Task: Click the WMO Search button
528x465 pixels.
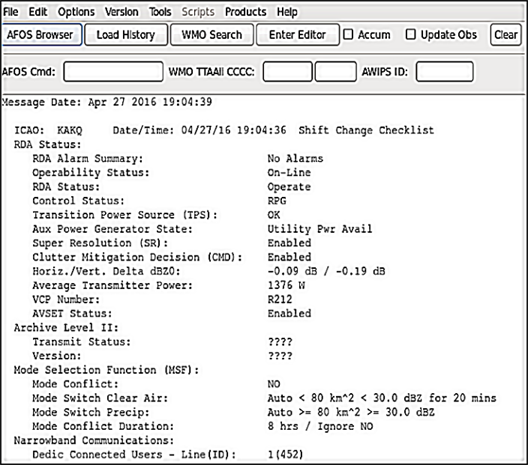Action: (x=212, y=35)
